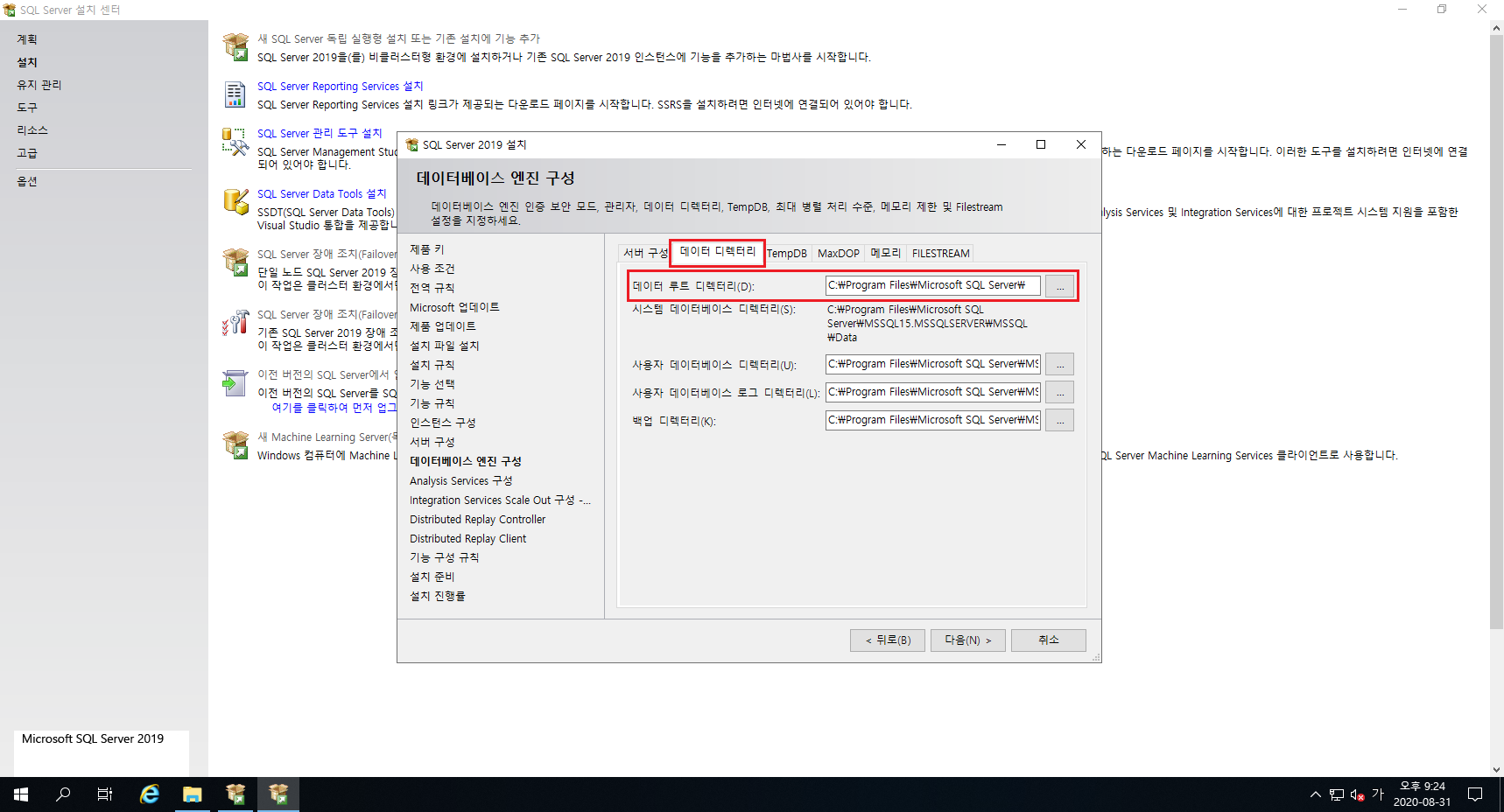Click the 데이터 루트 디렉터리 input field
The height and width of the screenshot is (812, 1504).
[933, 285]
